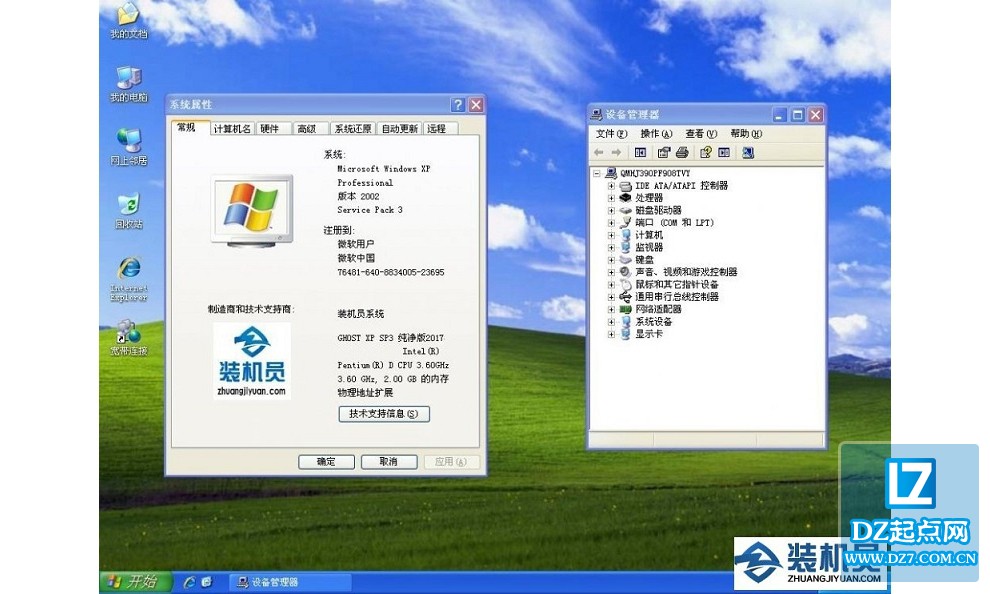Click the Help toolbar icon with question mark
The image size is (990, 594).
[706, 152]
